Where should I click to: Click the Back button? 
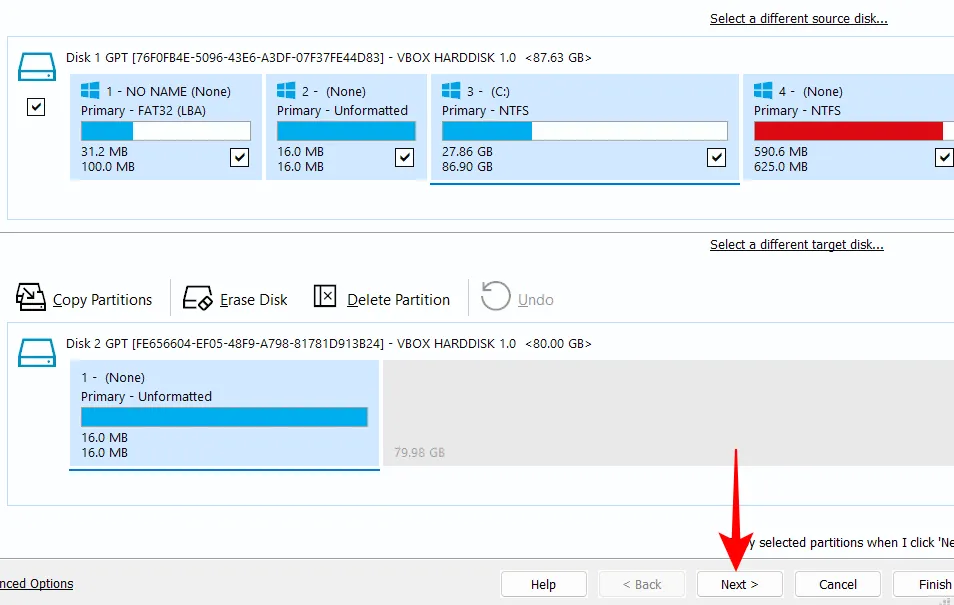click(642, 584)
